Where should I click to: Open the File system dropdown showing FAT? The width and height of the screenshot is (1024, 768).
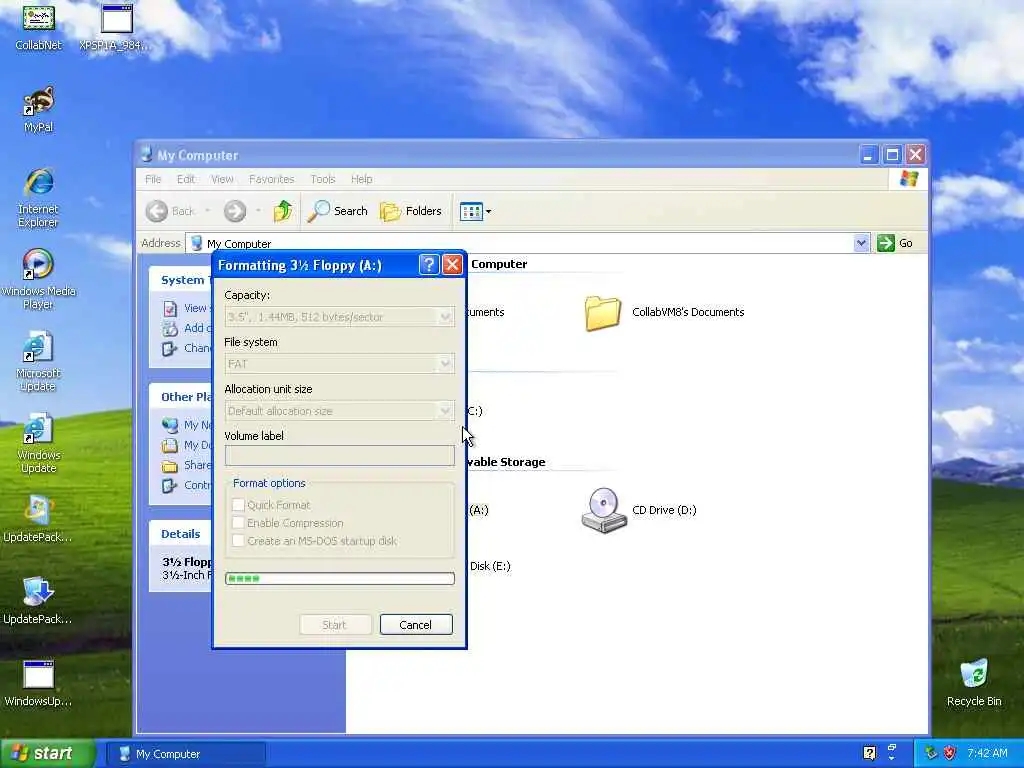coord(445,364)
